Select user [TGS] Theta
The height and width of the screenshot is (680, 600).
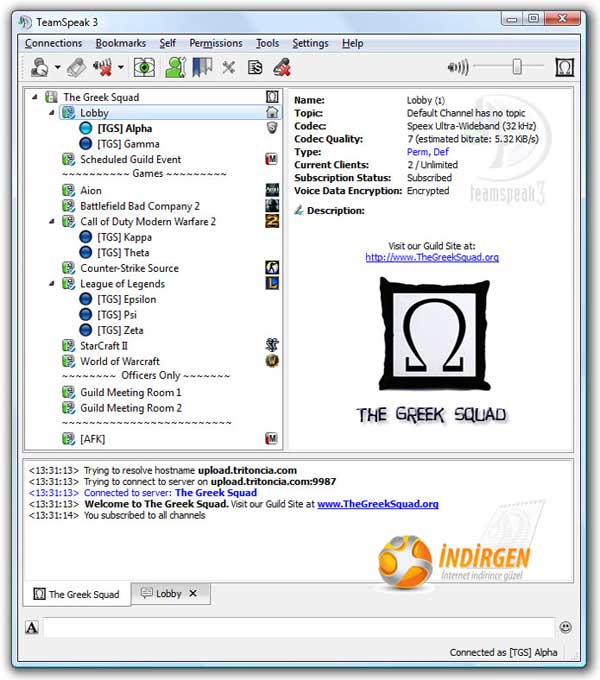[123, 253]
